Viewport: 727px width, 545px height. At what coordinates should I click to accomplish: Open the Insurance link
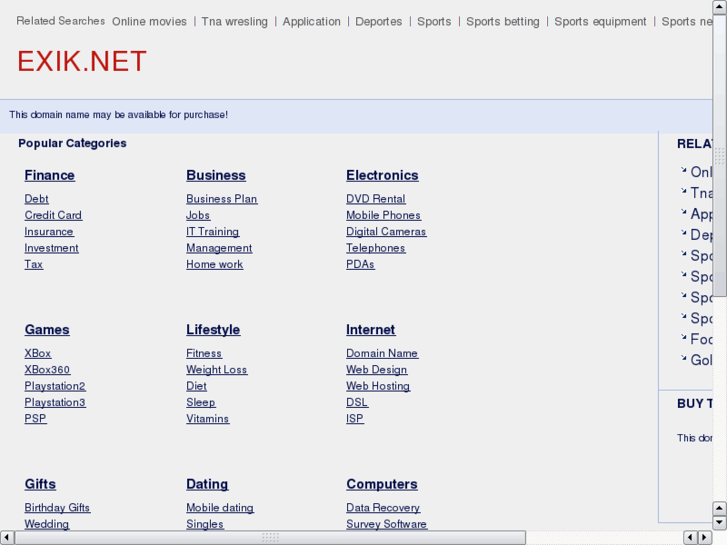[49, 231]
